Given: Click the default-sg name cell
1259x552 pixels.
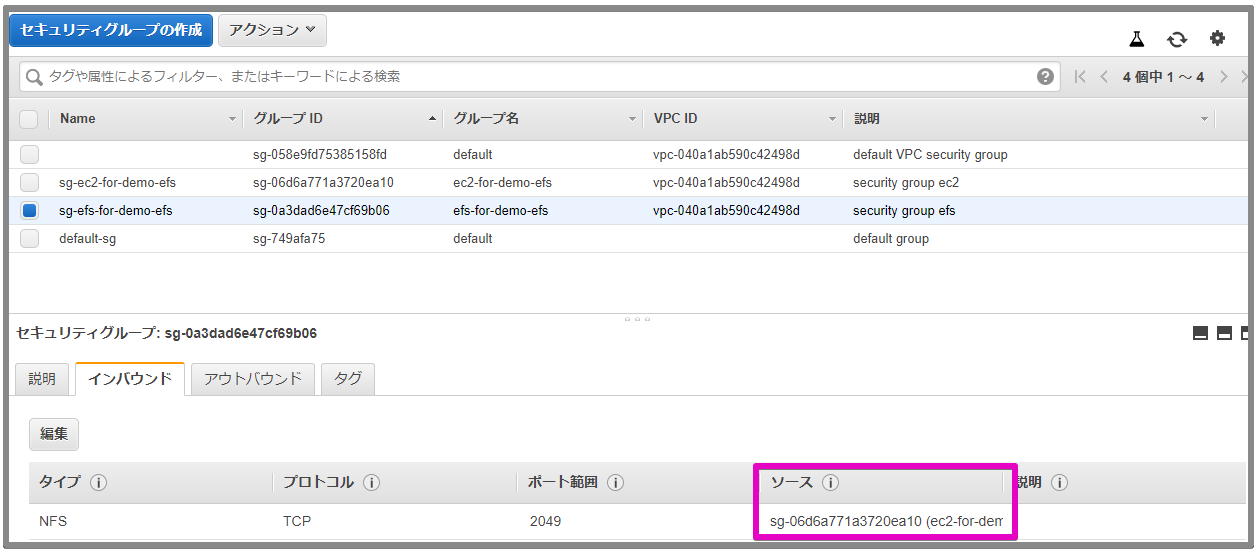Looking at the screenshot, I should (x=88, y=239).
